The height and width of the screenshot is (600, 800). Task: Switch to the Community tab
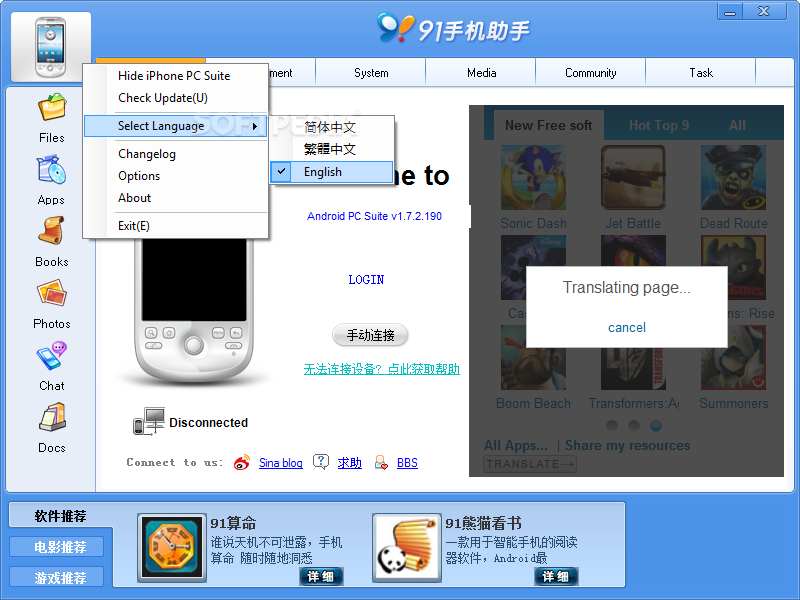point(590,72)
